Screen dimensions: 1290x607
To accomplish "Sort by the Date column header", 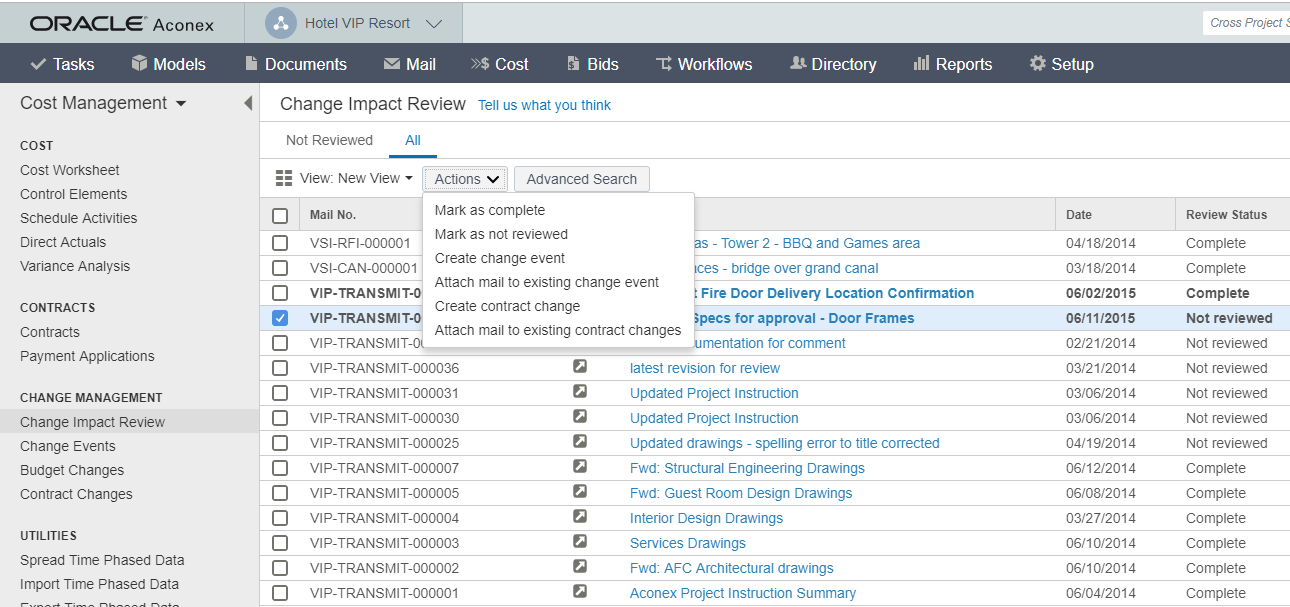I will [x=1079, y=215].
